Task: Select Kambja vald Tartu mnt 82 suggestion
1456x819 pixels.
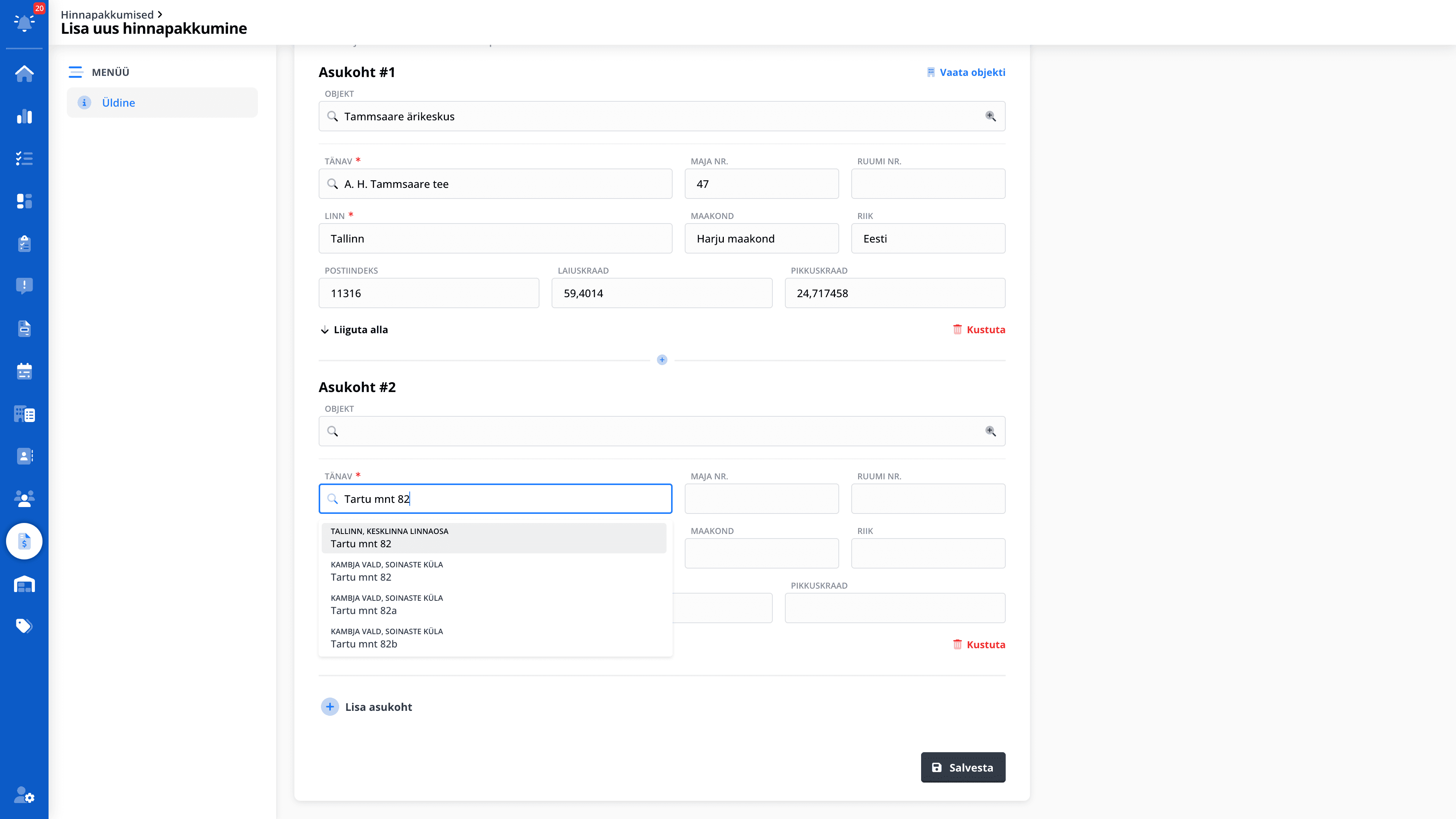Action: (494, 571)
